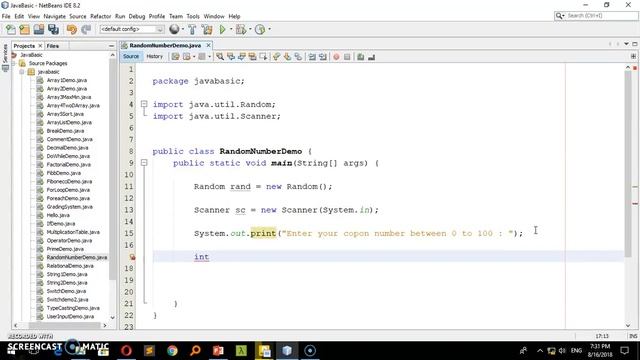Click the Shift Line Left editor icon
Viewport: 640px width, 360px height.
pos(312,57)
